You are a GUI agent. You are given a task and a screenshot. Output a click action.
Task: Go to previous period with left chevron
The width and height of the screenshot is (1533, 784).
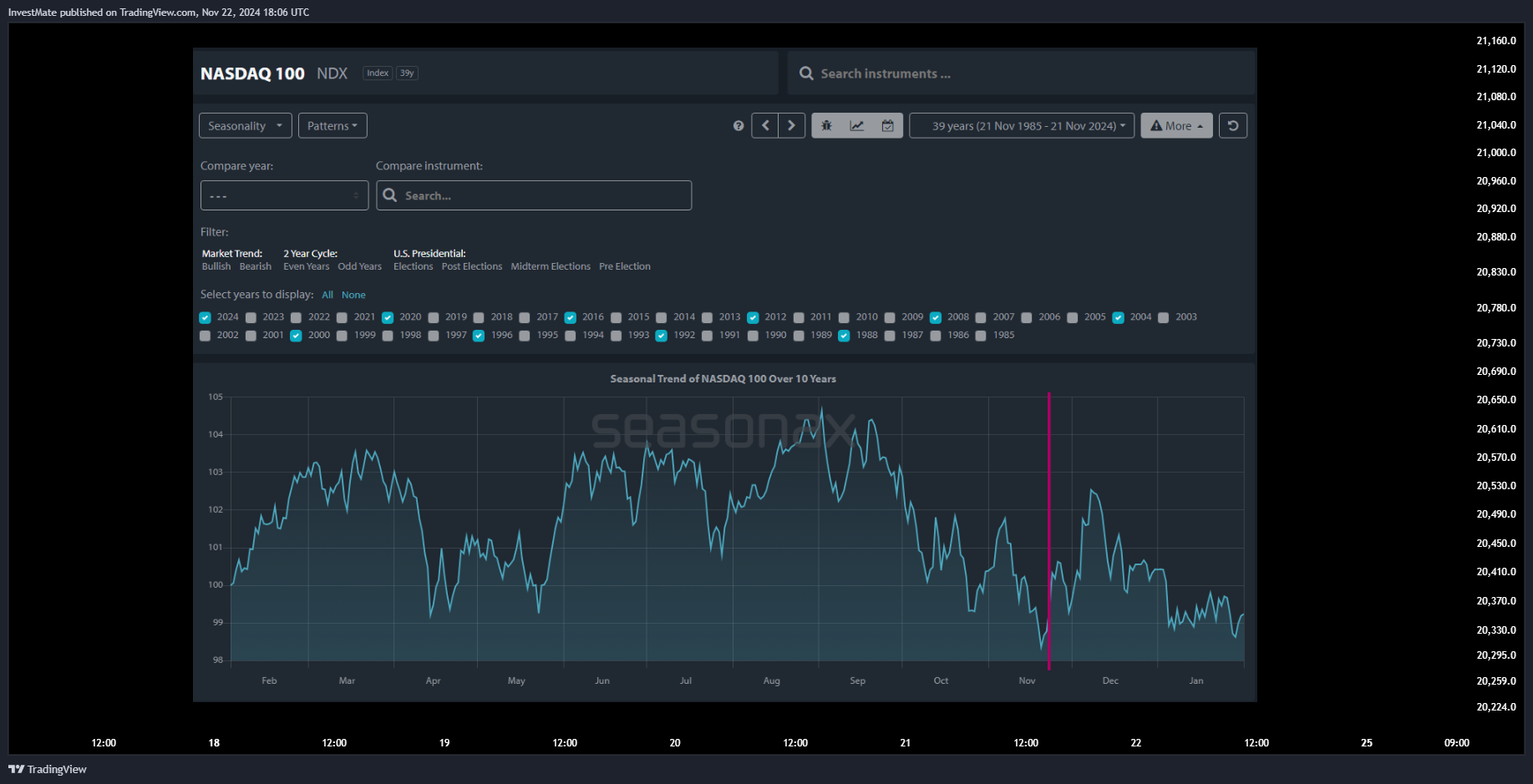click(x=764, y=126)
